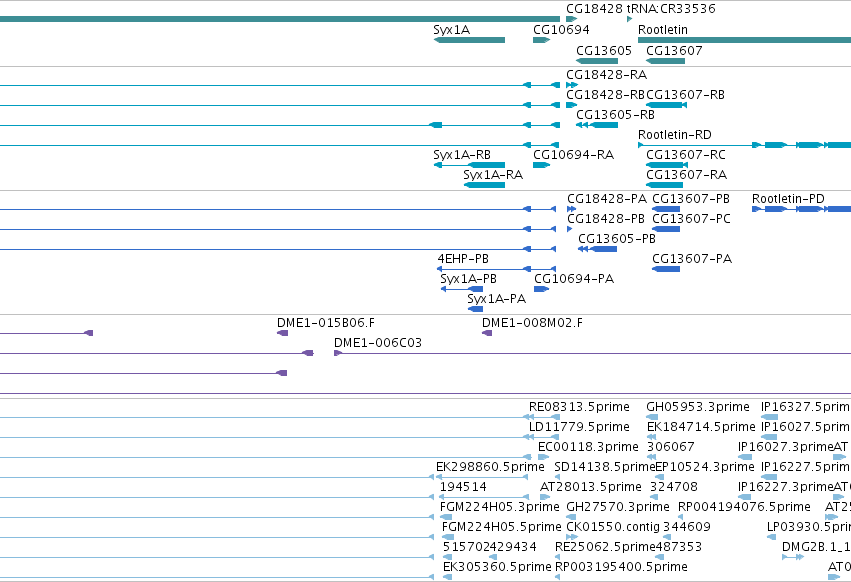This screenshot has height=582, width=851.
Task: Select transcript Syx1A-RA
Action: 493,175
